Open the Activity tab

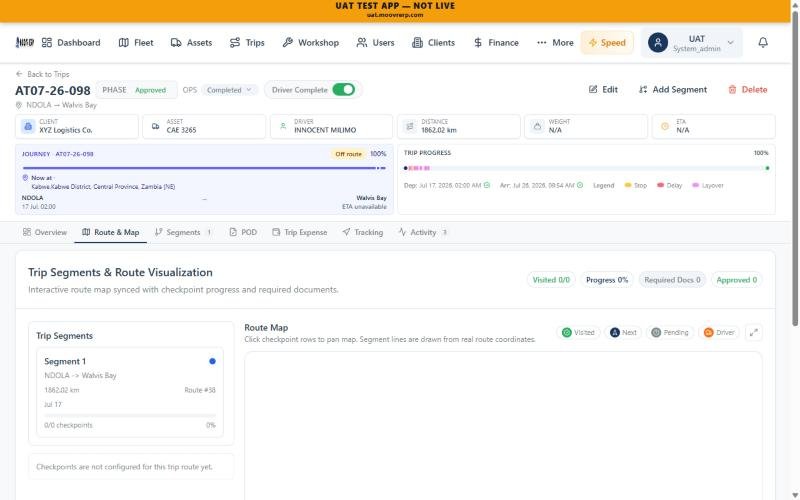pyautogui.click(x=423, y=232)
